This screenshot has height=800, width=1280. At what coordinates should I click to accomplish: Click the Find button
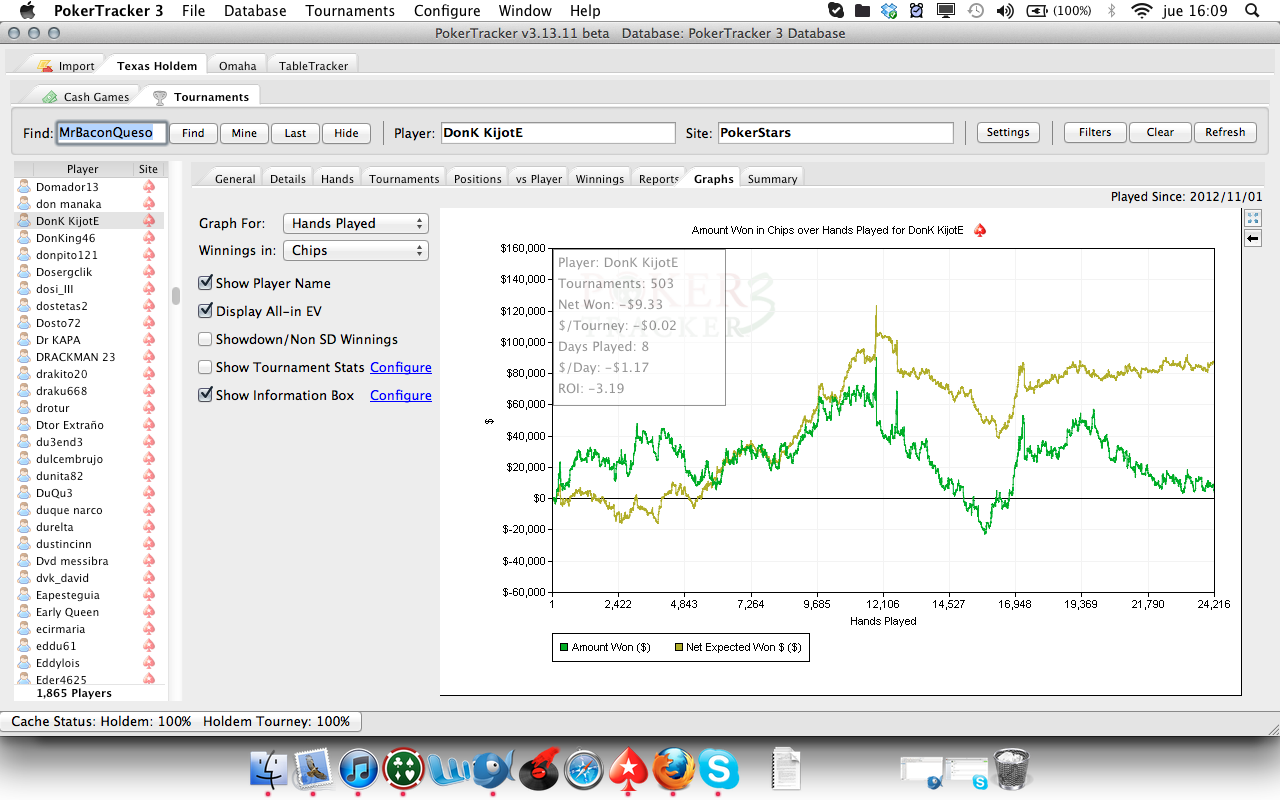click(x=193, y=133)
